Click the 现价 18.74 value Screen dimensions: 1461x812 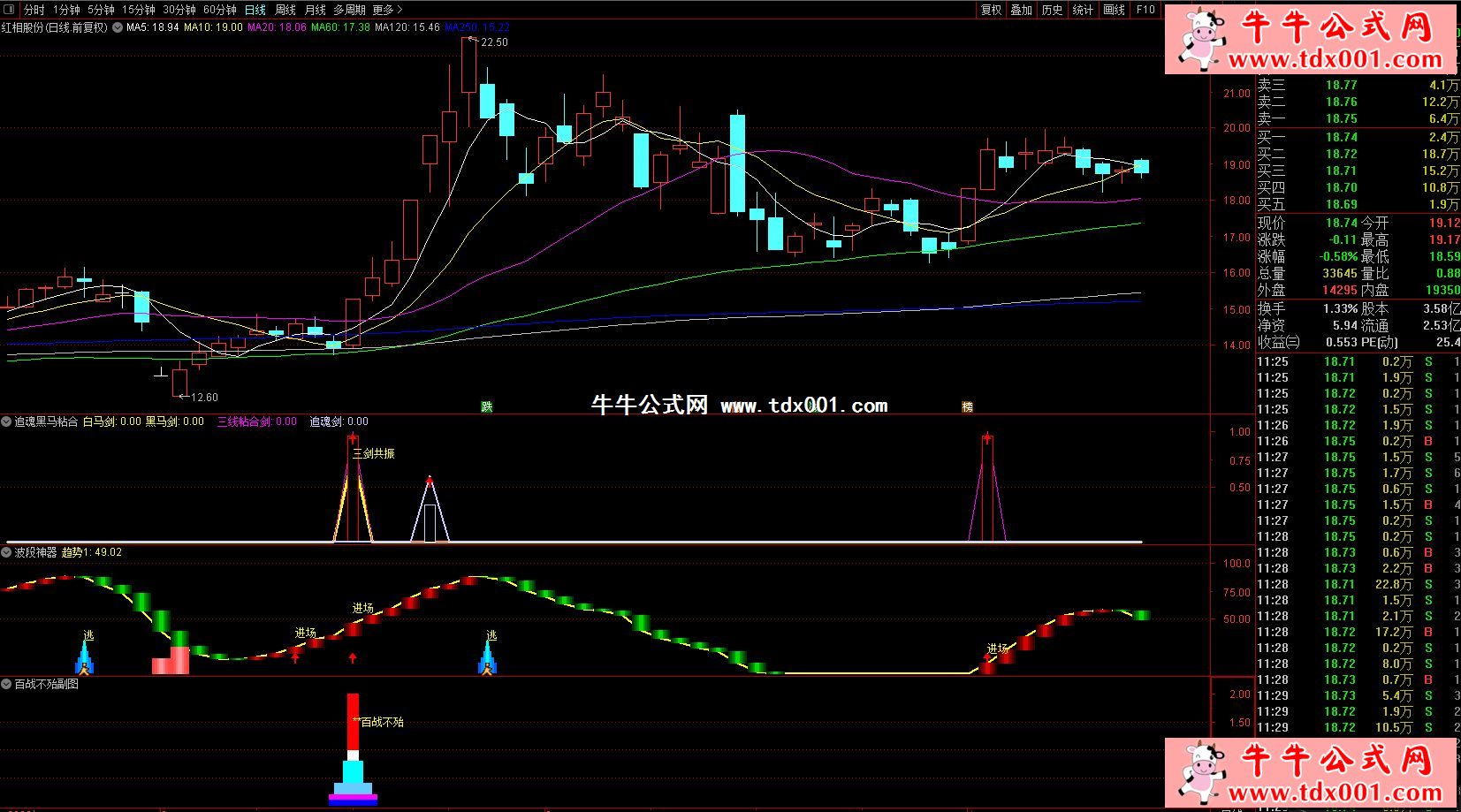(x=1341, y=224)
